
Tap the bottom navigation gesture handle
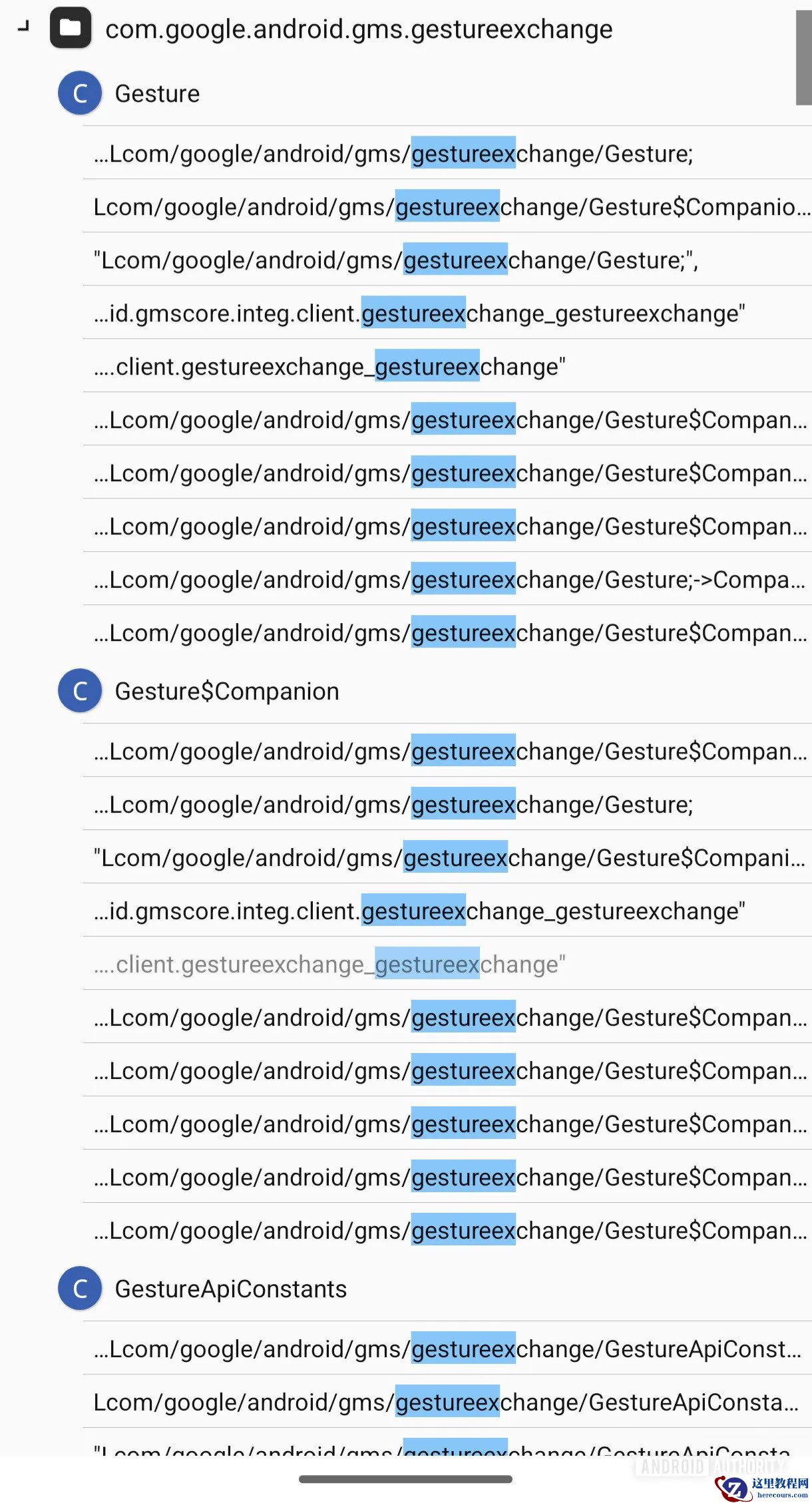click(x=405, y=1479)
